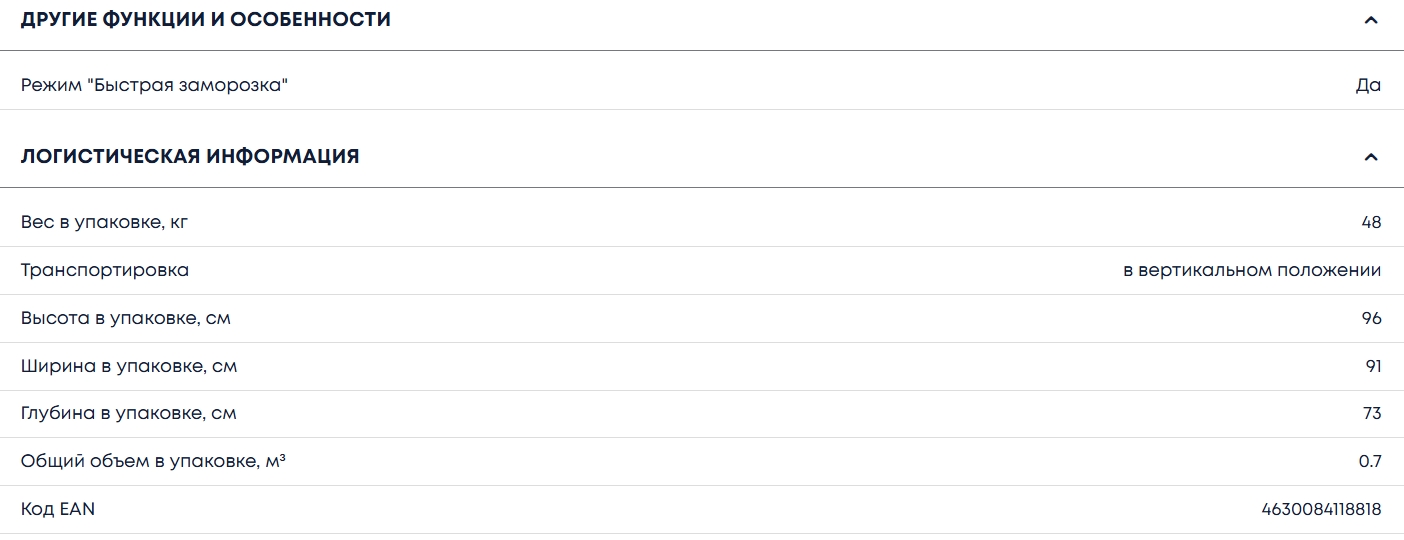Select the package height value 96
The width and height of the screenshot is (1404, 540).
click(x=1371, y=318)
